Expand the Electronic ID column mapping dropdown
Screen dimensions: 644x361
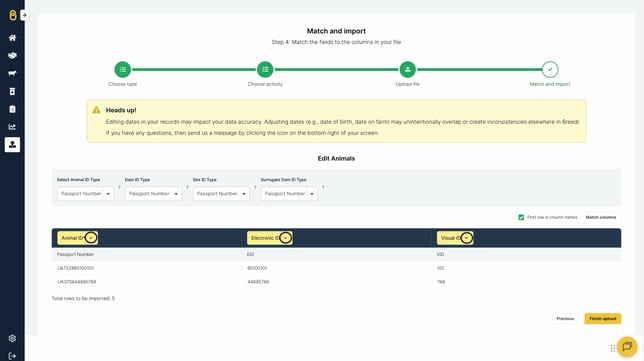point(285,238)
